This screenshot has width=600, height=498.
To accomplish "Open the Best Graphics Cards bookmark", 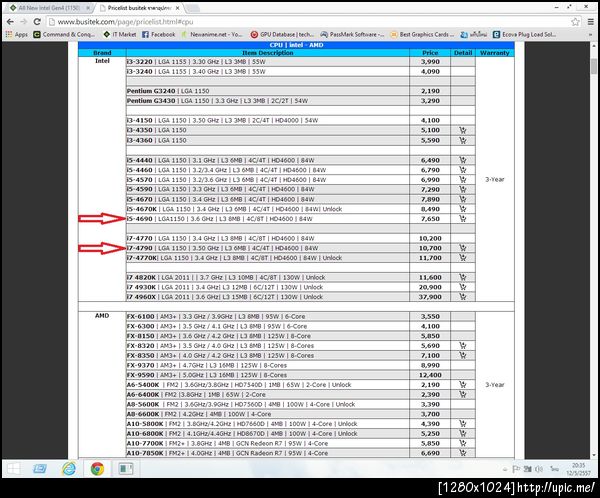I will [x=422, y=34].
